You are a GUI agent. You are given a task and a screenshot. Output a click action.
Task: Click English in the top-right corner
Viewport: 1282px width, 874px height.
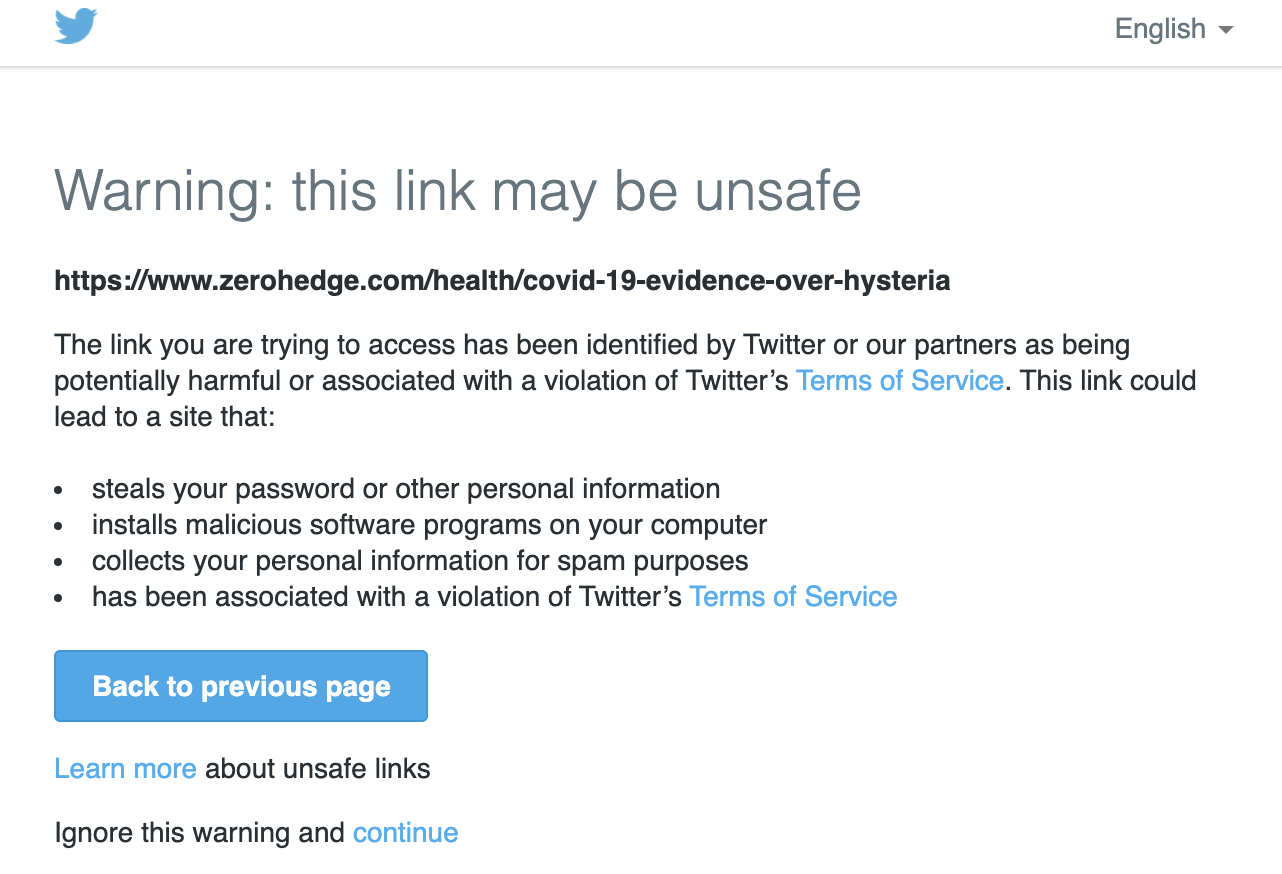[x=1160, y=29]
